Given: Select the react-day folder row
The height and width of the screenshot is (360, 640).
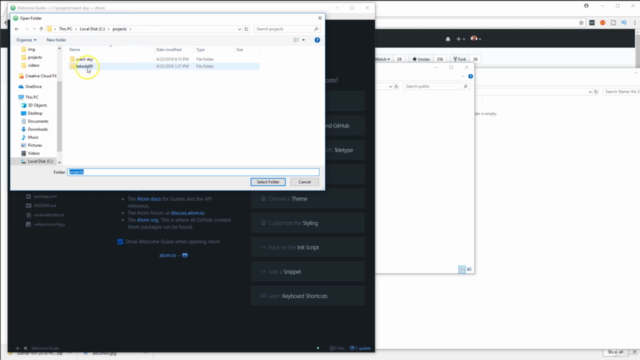Looking at the screenshot, I should coord(163,59).
